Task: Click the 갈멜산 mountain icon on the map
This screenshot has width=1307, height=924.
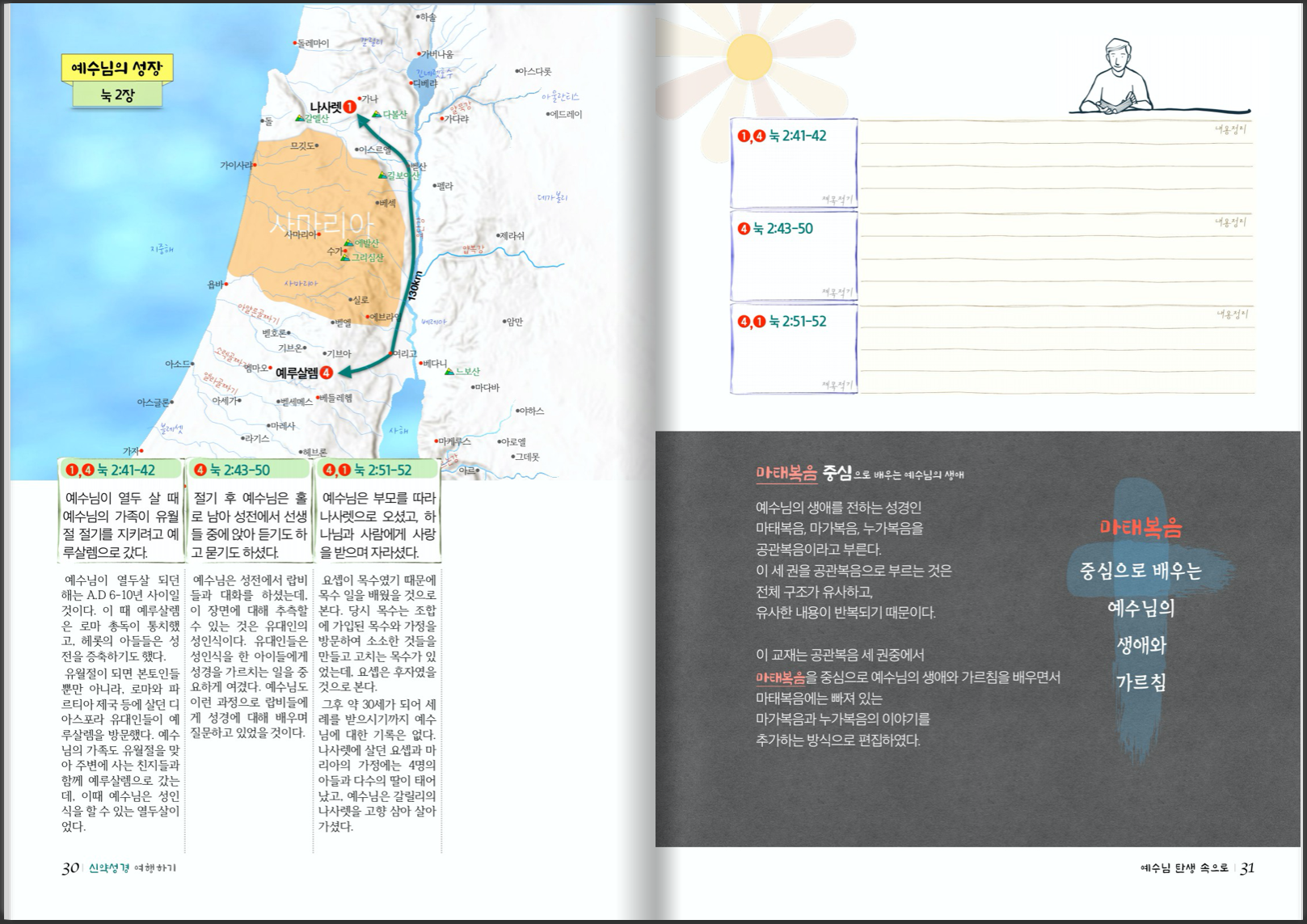Action: click(300, 118)
